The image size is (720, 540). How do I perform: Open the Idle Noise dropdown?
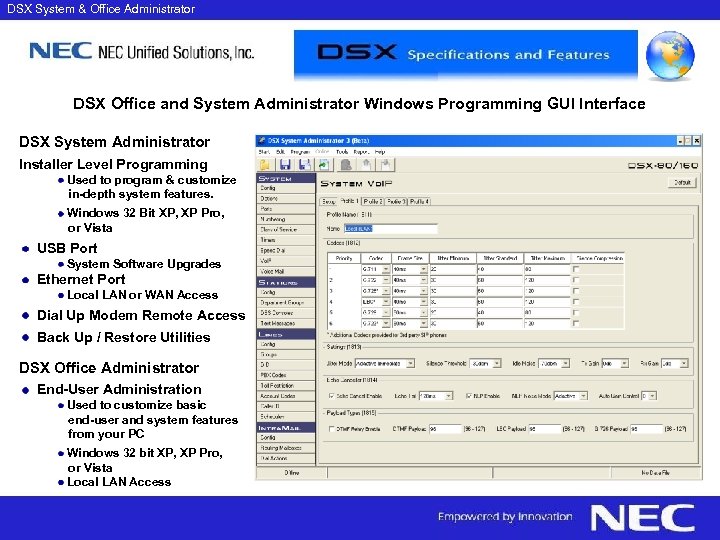[x=566, y=363]
